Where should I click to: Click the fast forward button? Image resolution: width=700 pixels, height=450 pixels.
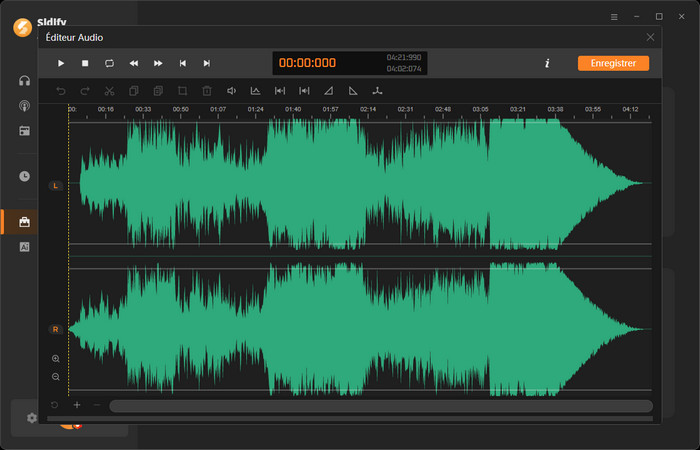(x=158, y=63)
